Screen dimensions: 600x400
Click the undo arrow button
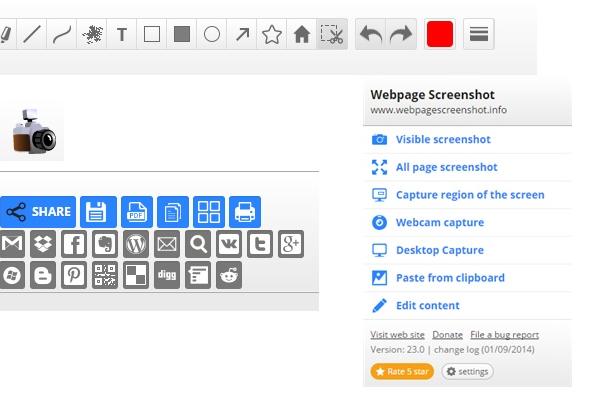(x=370, y=34)
